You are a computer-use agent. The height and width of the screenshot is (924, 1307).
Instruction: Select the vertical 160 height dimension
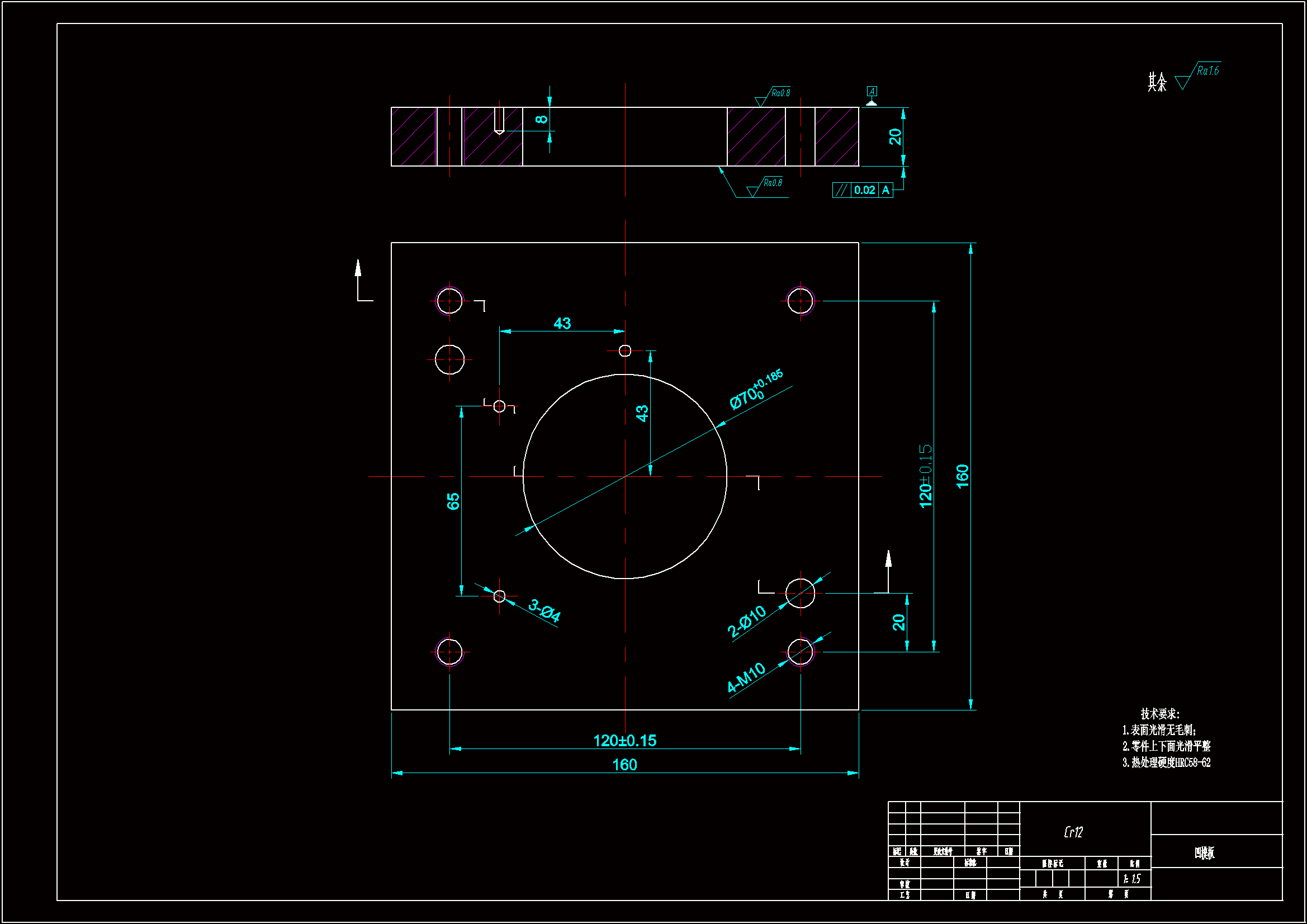point(963,476)
